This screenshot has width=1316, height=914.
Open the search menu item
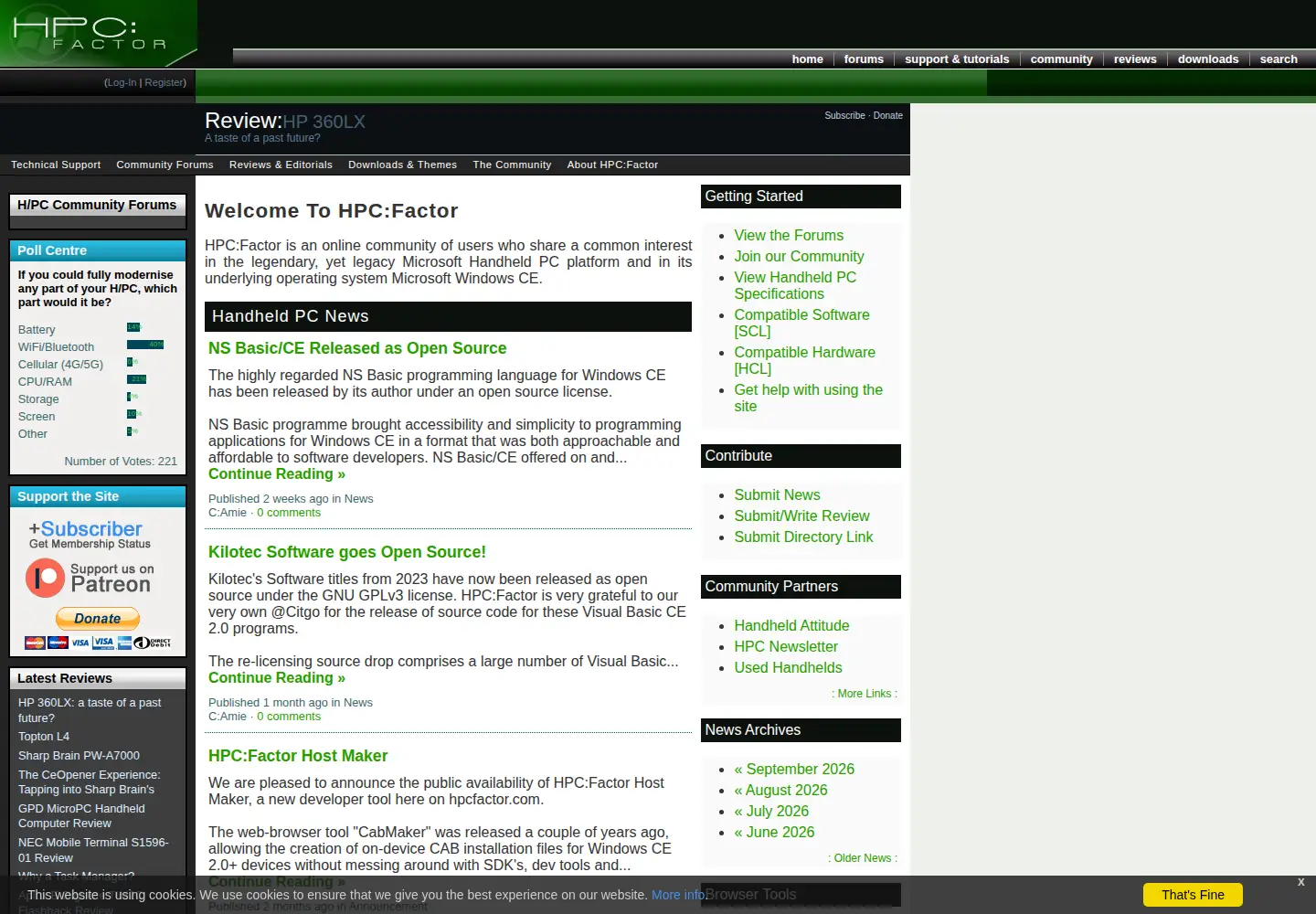click(1279, 59)
